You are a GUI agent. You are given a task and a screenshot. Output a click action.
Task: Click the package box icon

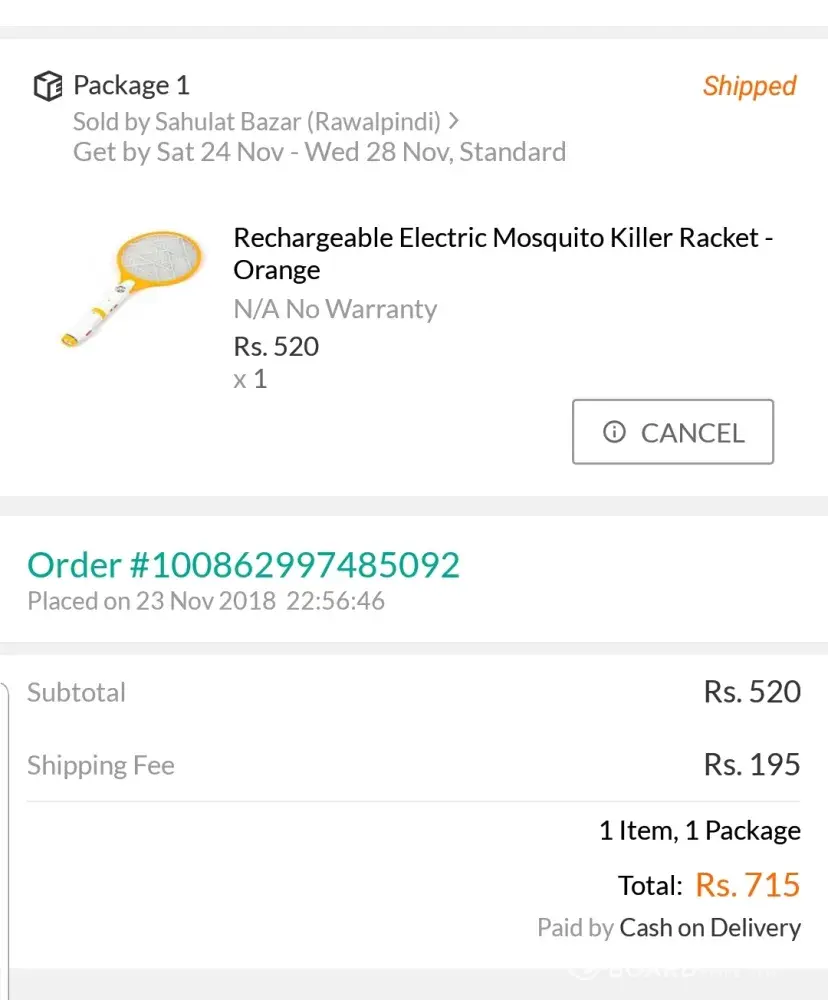pyautogui.click(x=48, y=86)
